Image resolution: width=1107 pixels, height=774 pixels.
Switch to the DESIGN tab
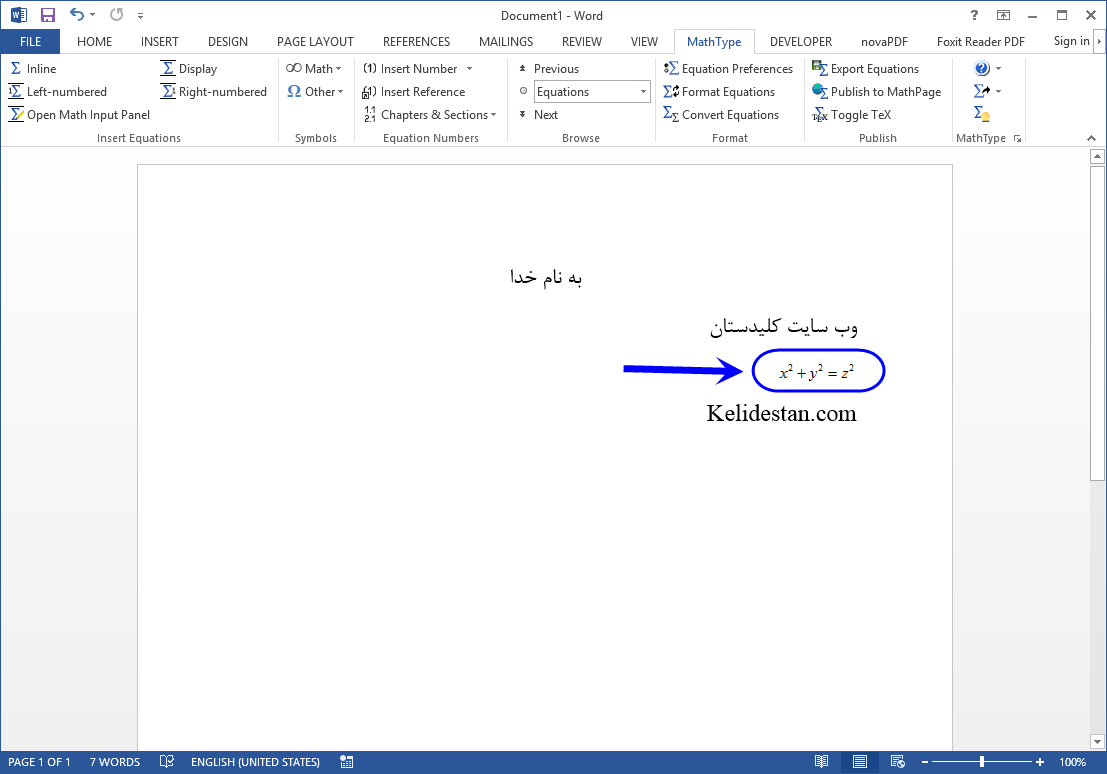pos(228,42)
